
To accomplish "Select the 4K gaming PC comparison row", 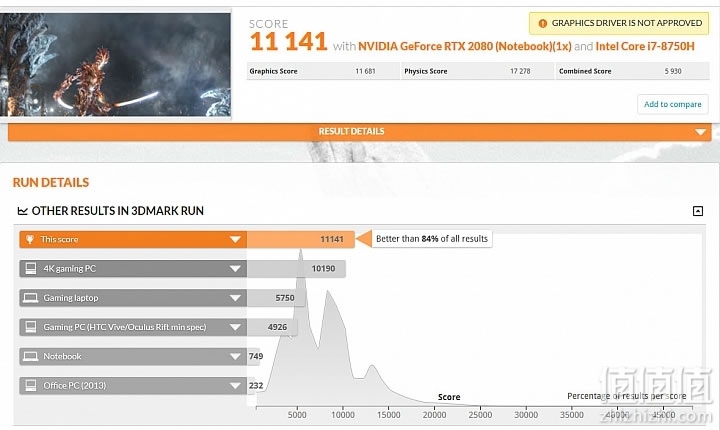I will click(133, 269).
